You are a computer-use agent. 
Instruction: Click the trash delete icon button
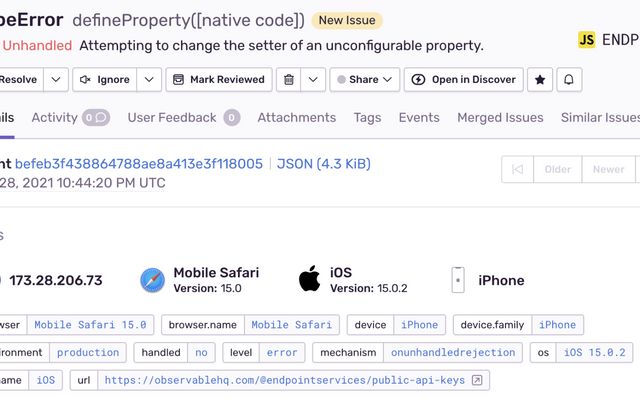click(x=289, y=80)
